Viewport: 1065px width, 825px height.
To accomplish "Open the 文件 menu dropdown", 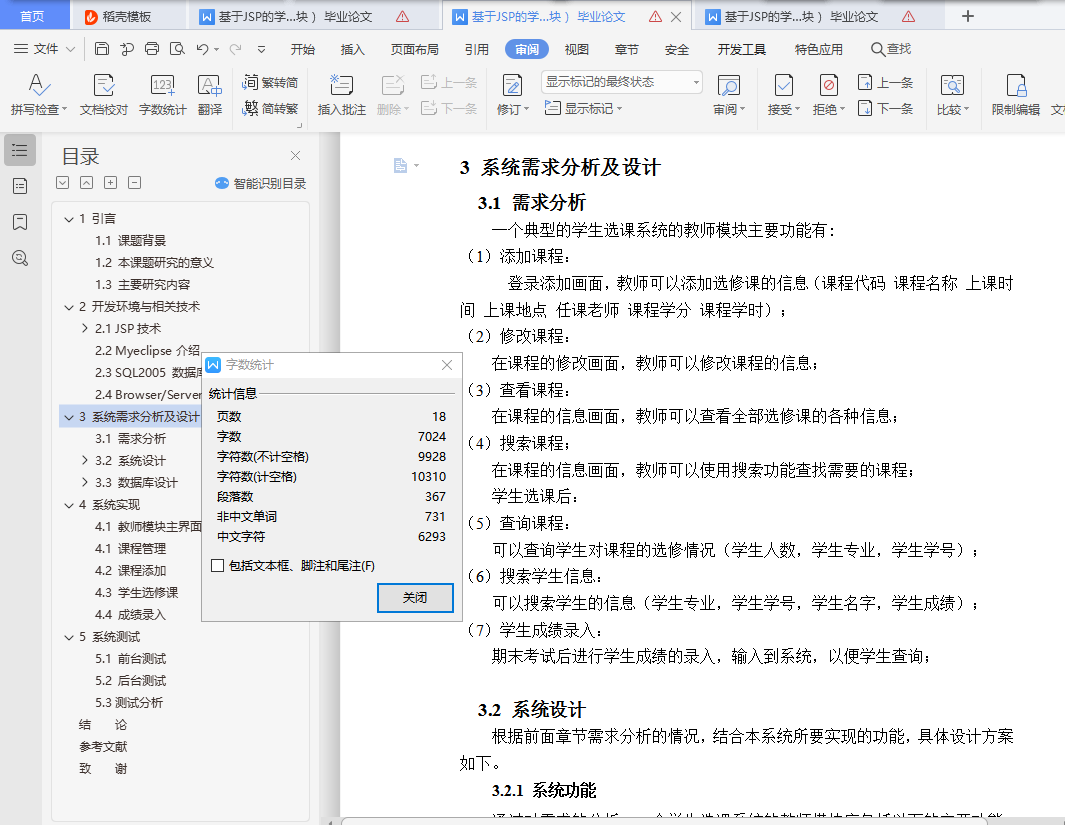I will 44,49.
